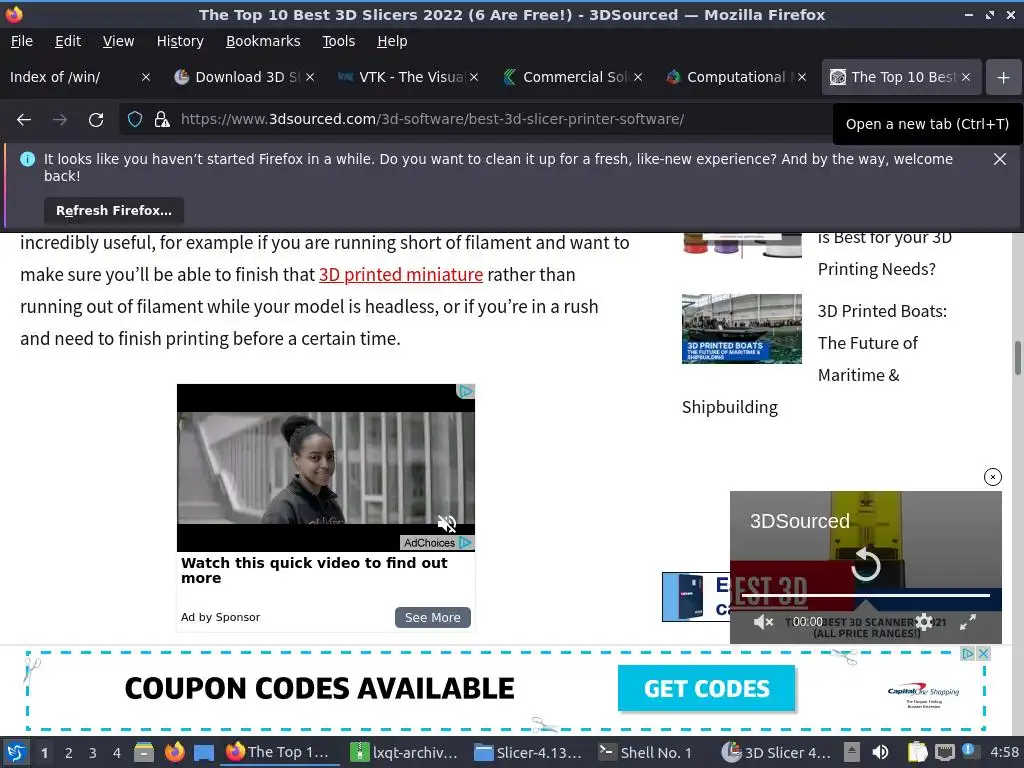Switch to virtual desktop 2
Image resolution: width=1024 pixels, height=768 pixels.
point(69,753)
